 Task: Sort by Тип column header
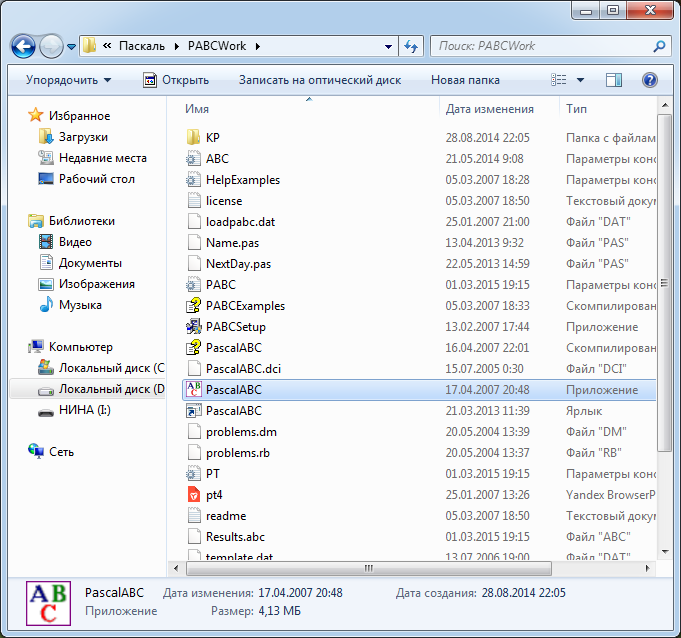576,109
